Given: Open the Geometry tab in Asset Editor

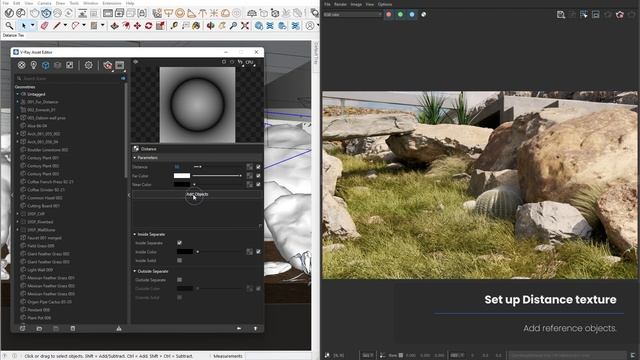Looking at the screenshot, I should pyautogui.click(x=45, y=65).
